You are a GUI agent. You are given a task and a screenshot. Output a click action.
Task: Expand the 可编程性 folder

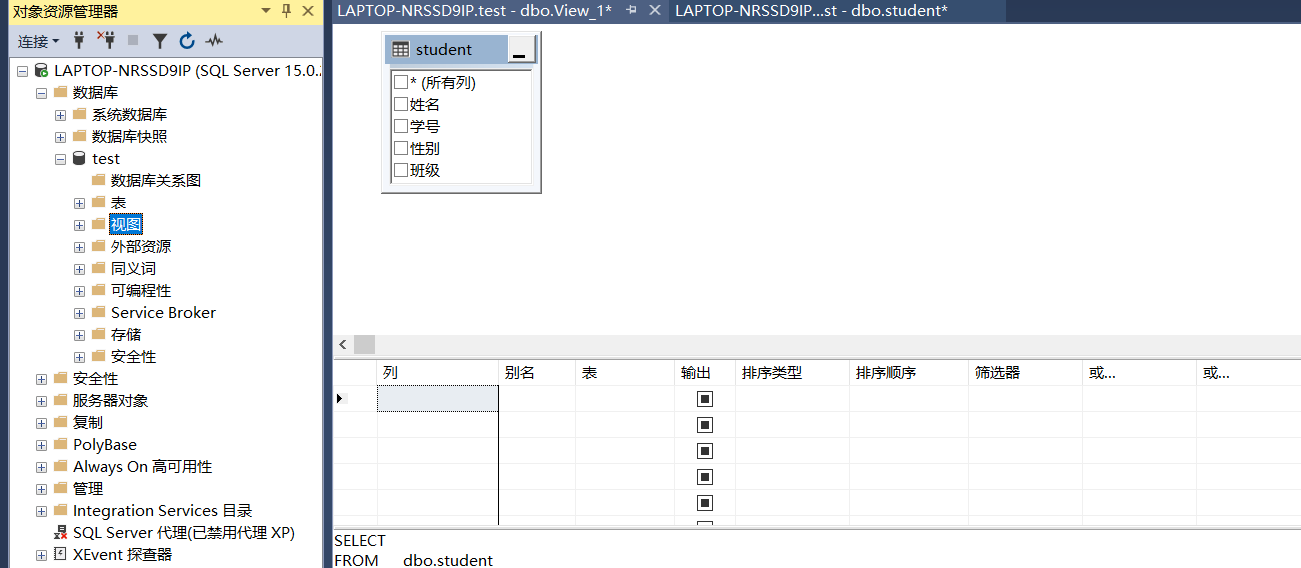79,291
